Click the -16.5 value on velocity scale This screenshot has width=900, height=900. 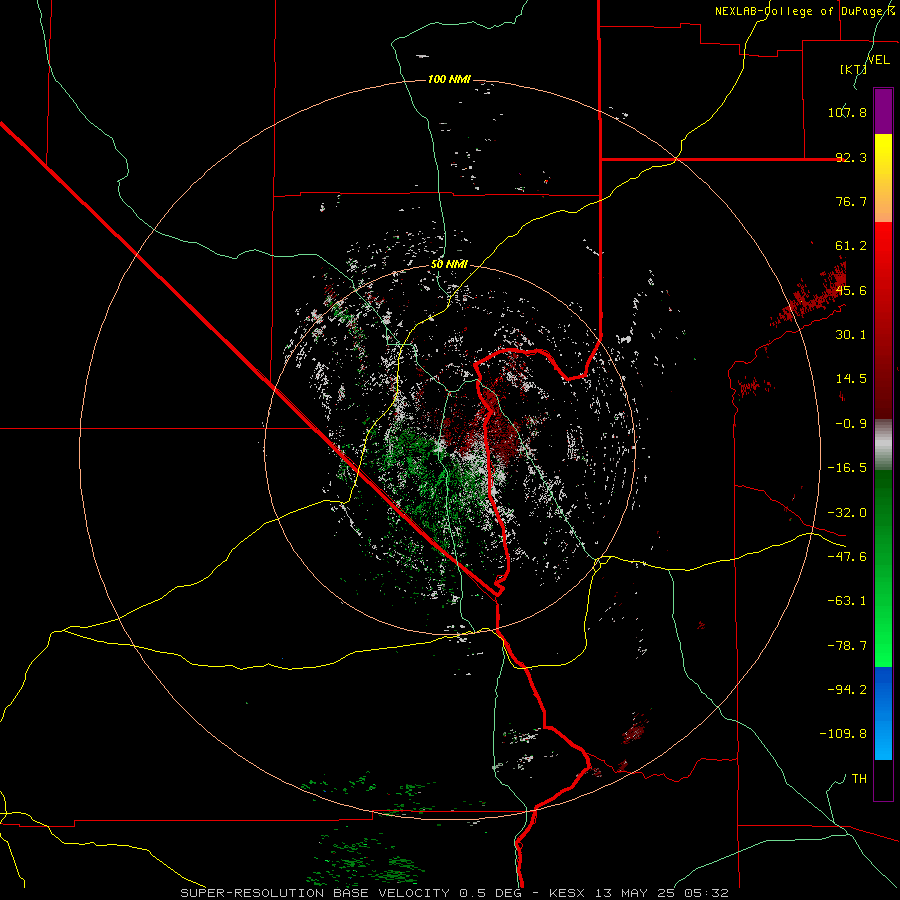pos(847,468)
